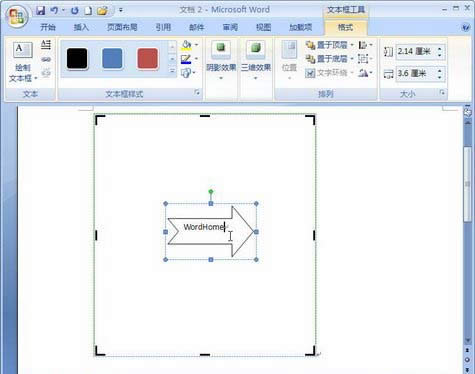Click the shape outline pen icon

coord(186,59)
